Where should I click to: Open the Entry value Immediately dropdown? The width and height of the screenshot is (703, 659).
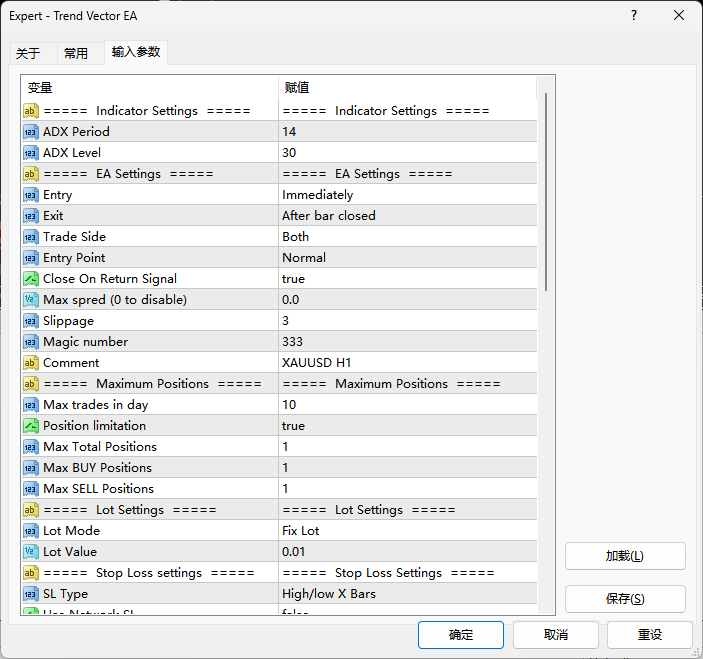[317, 195]
